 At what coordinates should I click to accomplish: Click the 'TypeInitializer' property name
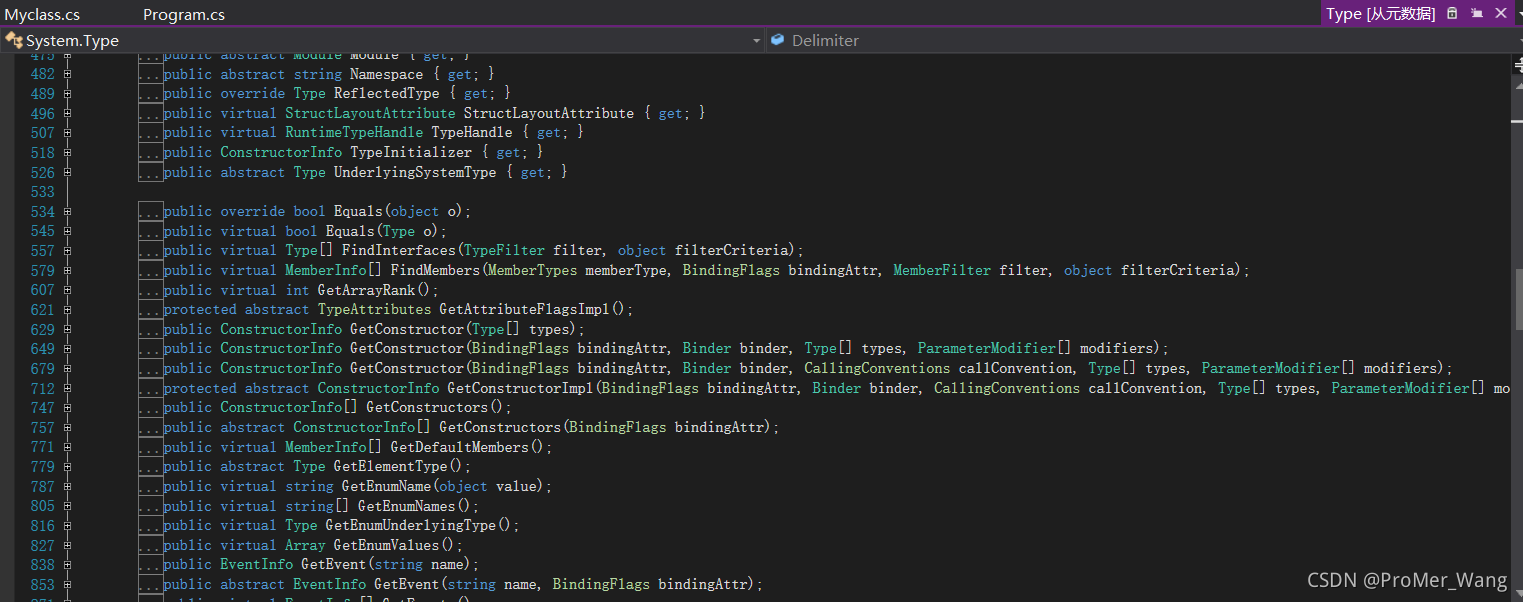[410, 152]
